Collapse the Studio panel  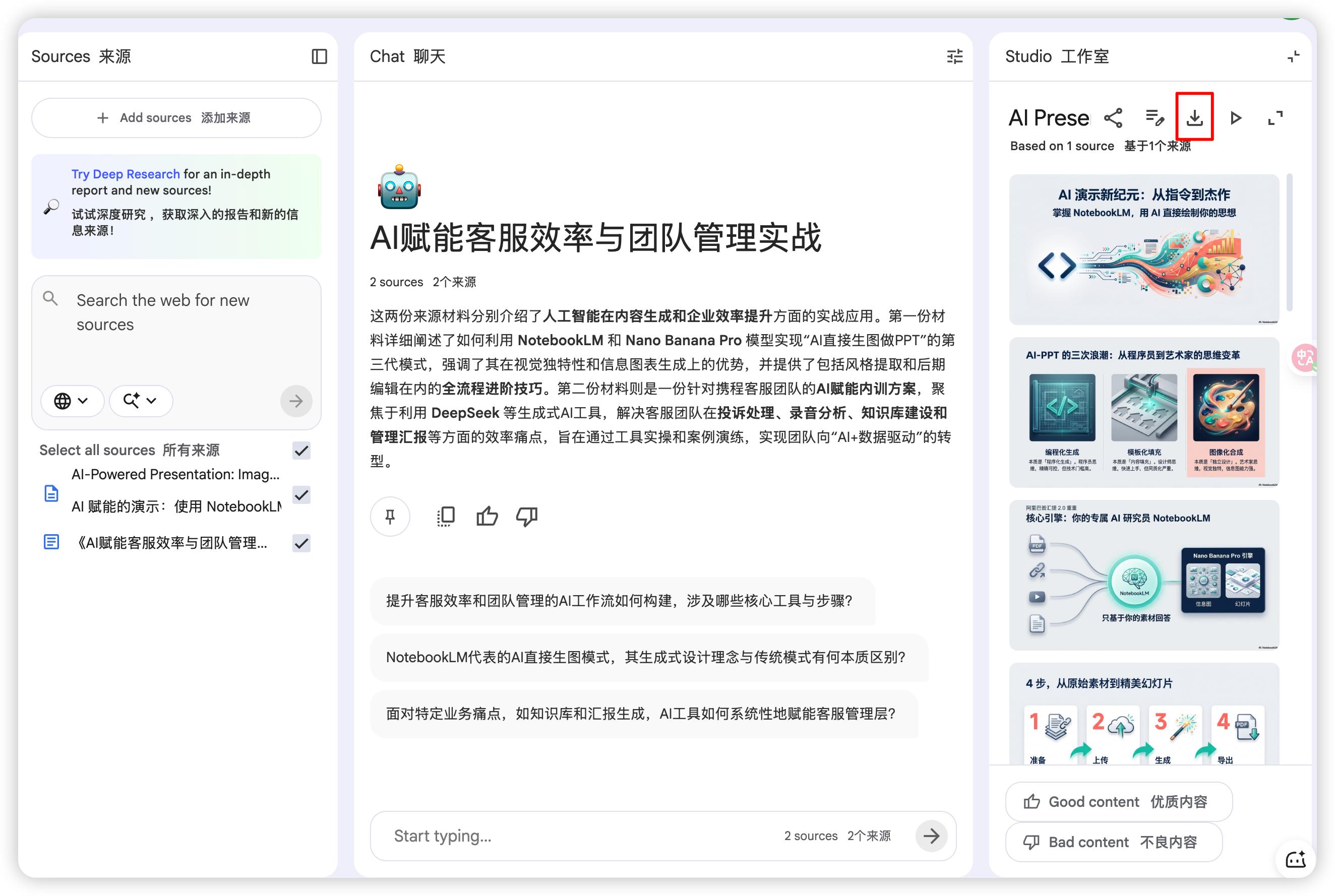click(1293, 56)
